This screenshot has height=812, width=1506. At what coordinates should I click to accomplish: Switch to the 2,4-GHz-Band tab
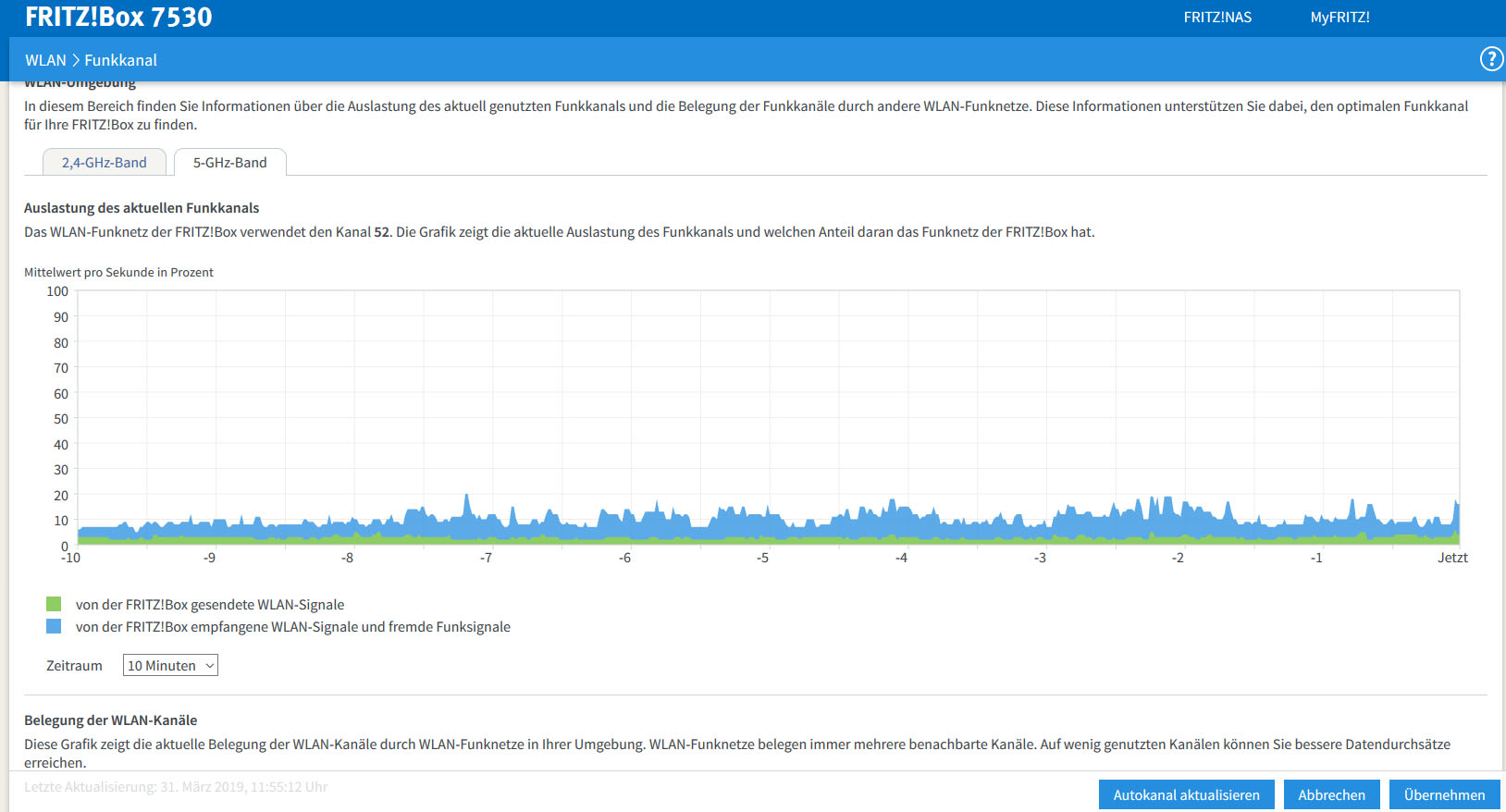[x=105, y=162]
